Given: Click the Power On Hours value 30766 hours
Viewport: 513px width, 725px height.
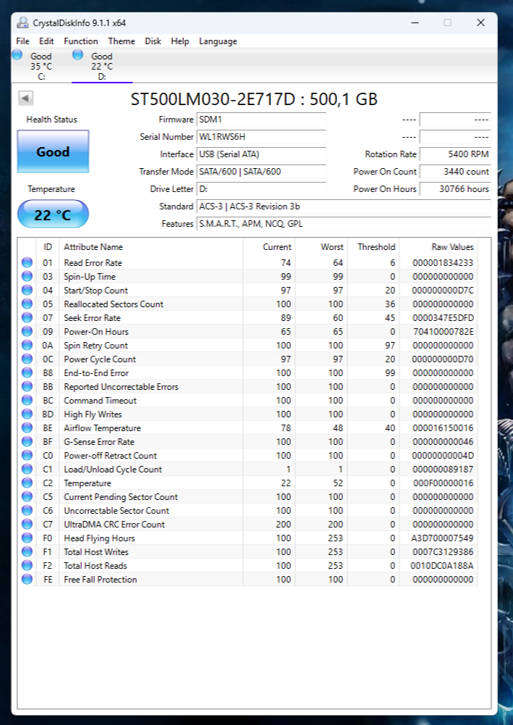Looking at the screenshot, I should click(x=455, y=189).
